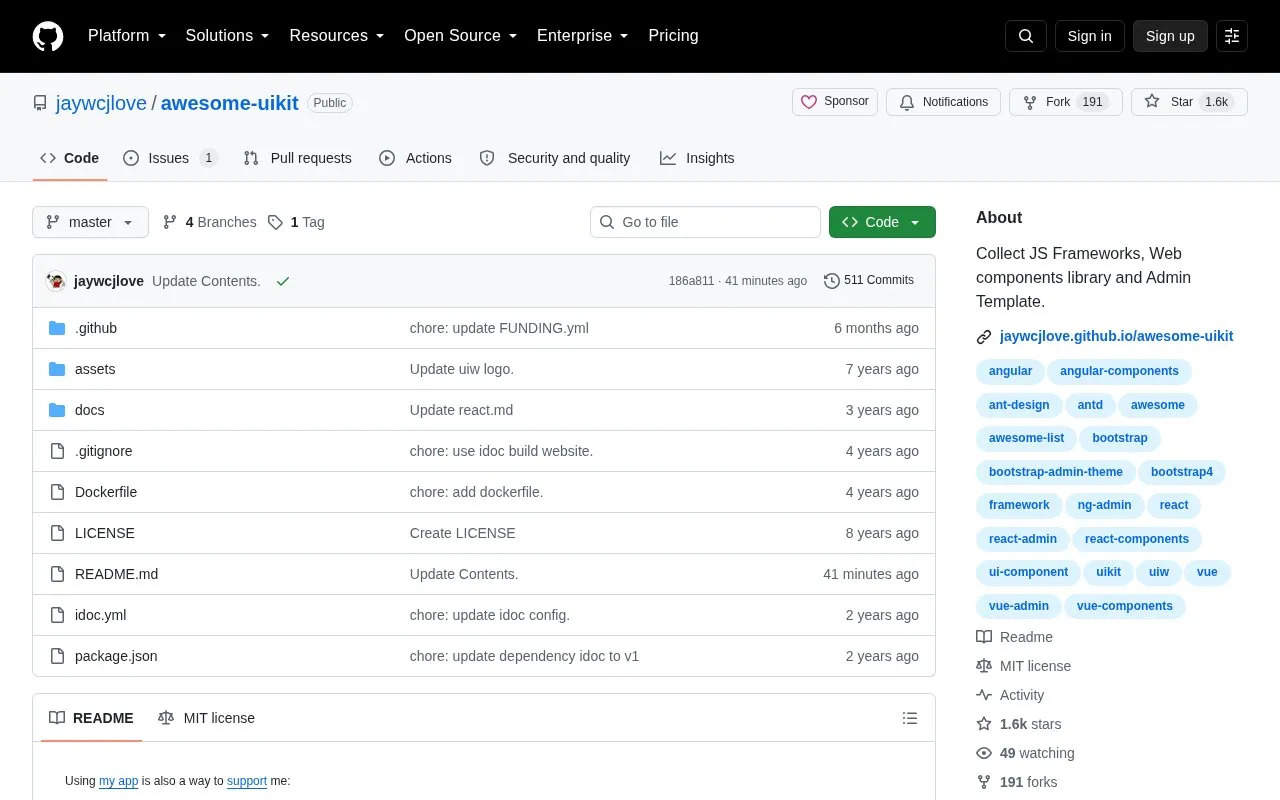Click the .github folder icon
The width and height of the screenshot is (1280, 800).
click(57, 328)
